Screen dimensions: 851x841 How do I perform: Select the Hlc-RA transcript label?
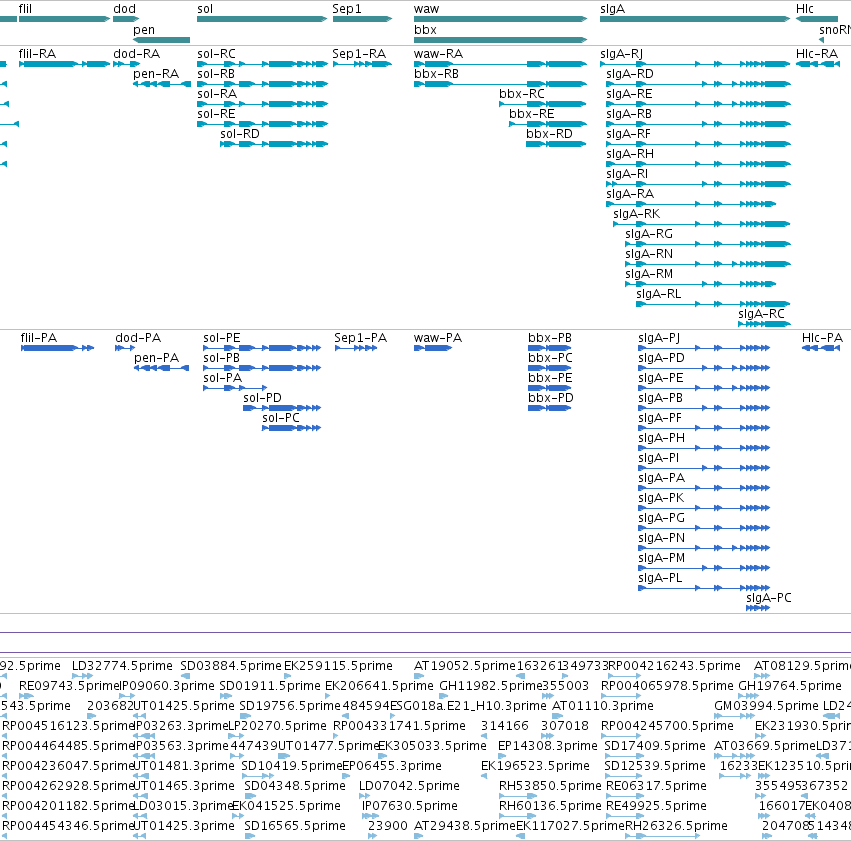[817, 54]
